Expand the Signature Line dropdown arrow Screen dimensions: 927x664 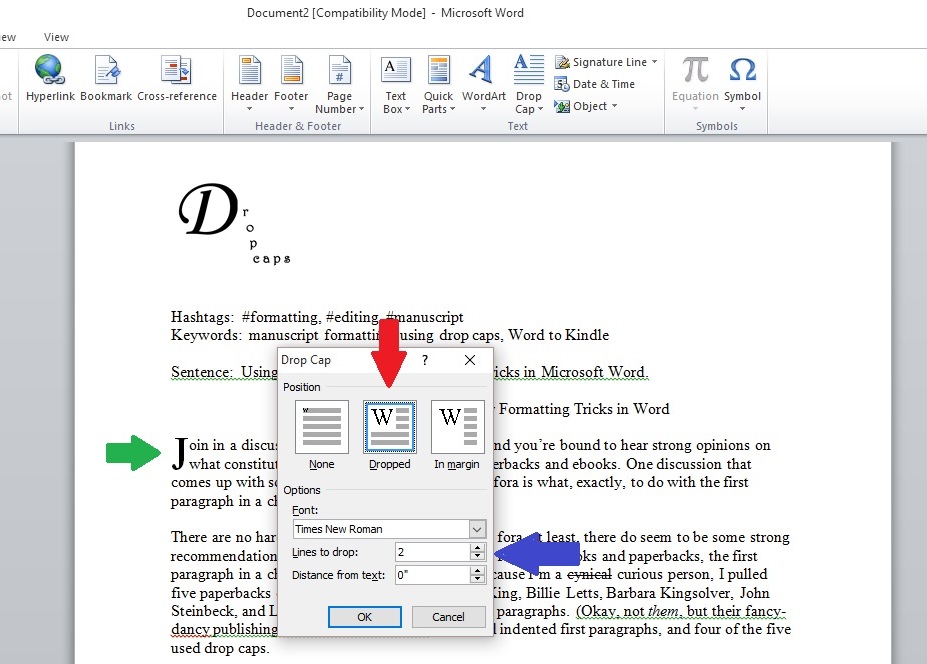[x=654, y=61]
